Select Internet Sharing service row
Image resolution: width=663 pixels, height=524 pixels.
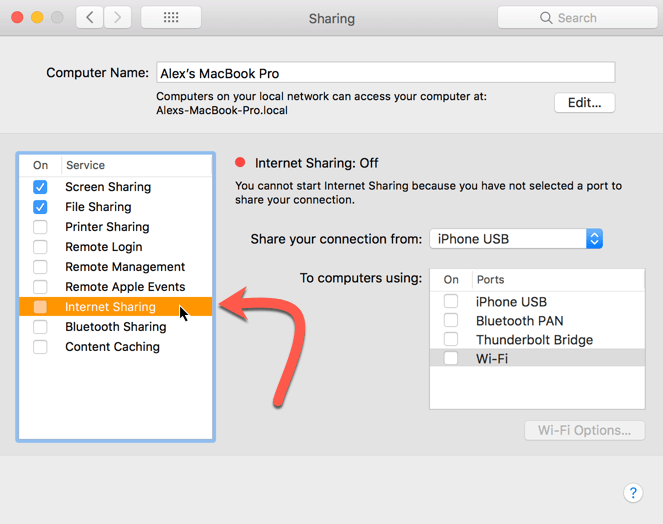[115, 307]
